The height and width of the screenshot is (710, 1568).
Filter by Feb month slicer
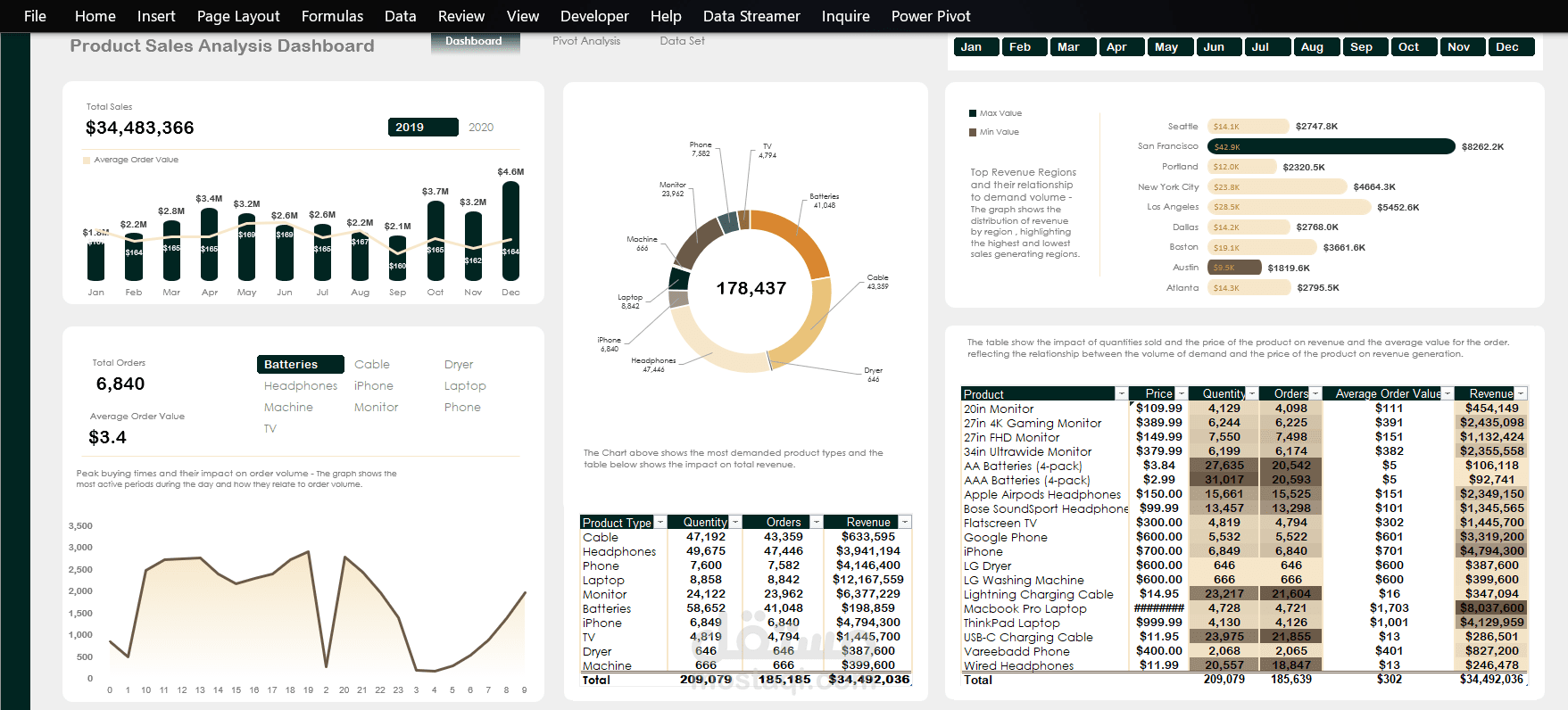click(x=1025, y=47)
